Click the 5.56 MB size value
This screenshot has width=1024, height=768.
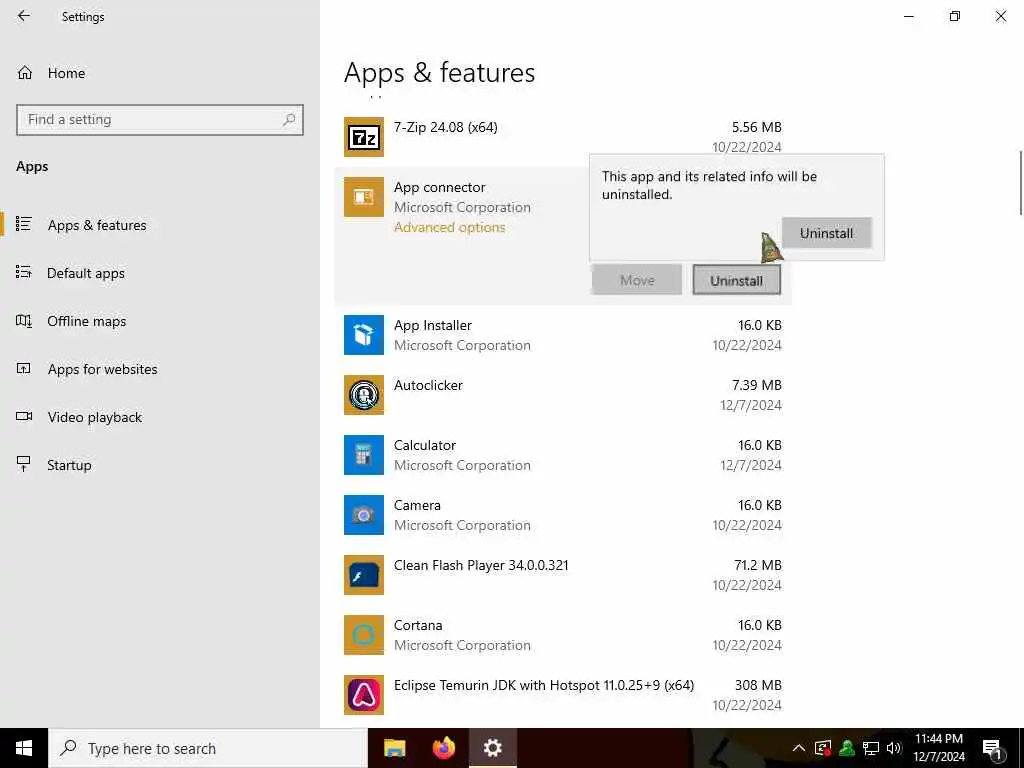[756, 127]
